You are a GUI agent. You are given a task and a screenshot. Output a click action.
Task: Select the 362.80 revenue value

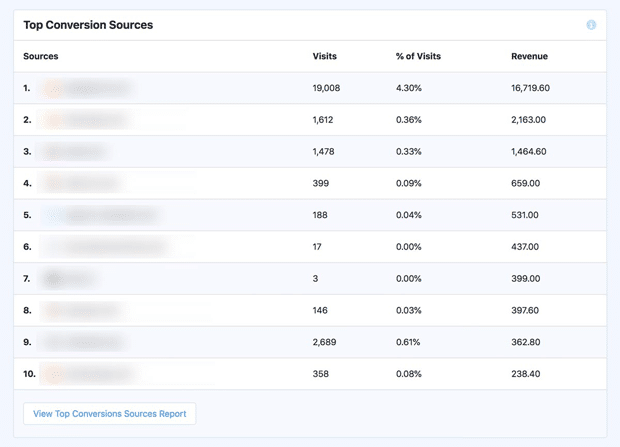click(x=525, y=342)
